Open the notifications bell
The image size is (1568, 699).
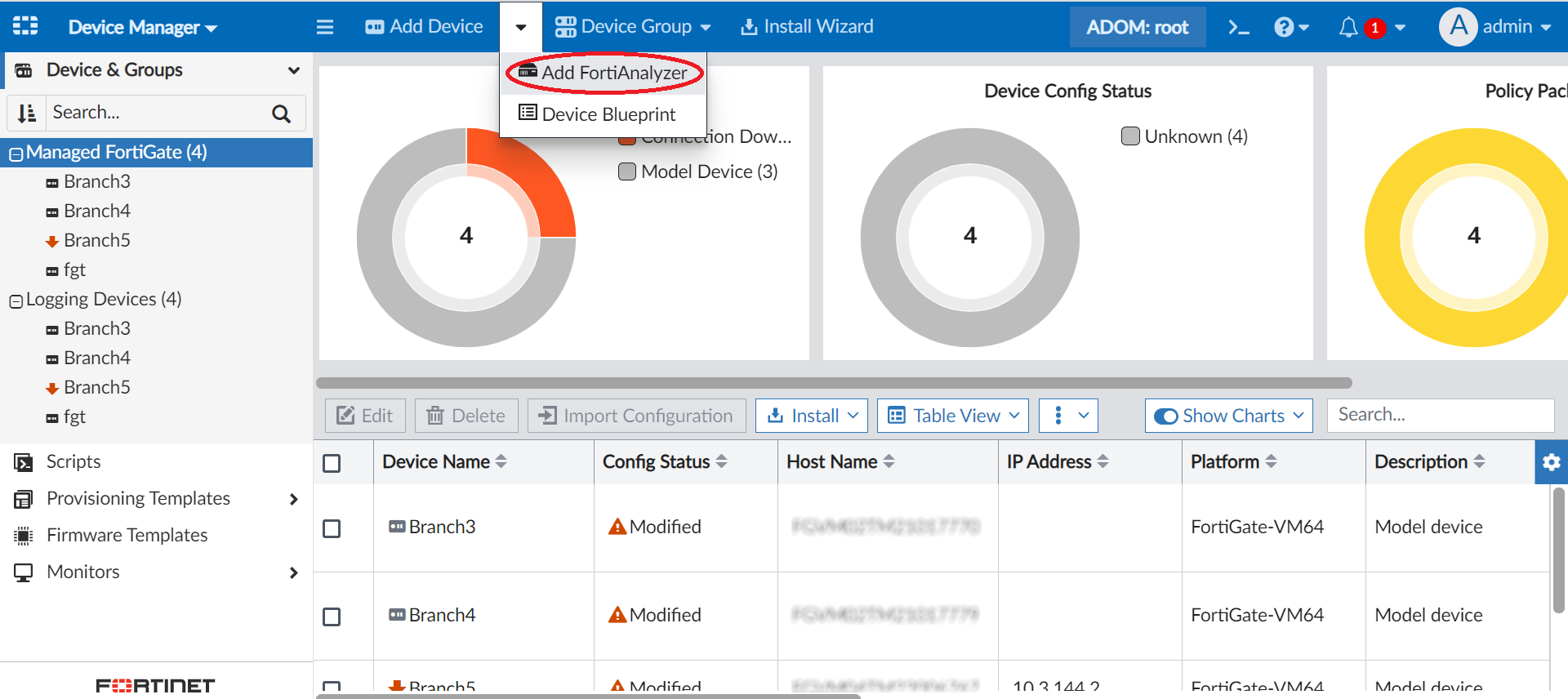[x=1348, y=27]
